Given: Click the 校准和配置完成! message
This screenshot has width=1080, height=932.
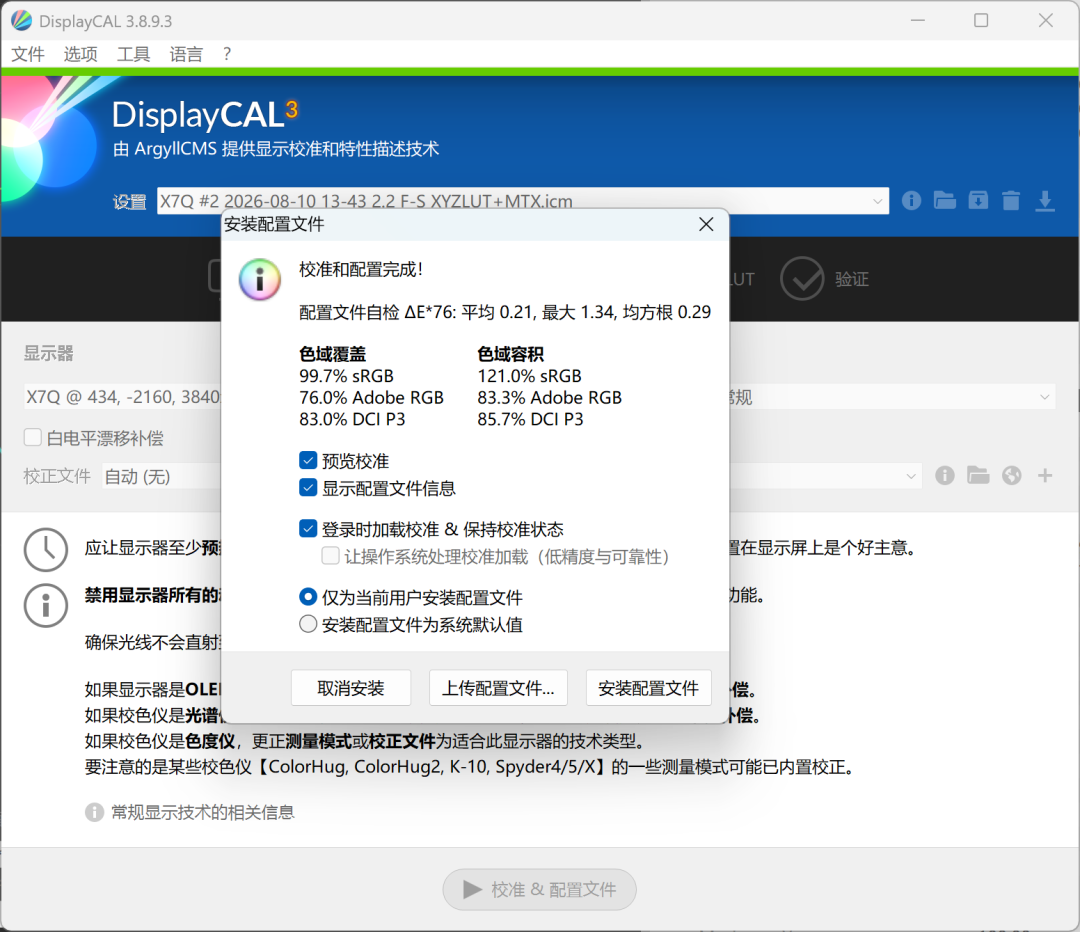Looking at the screenshot, I should click(360, 269).
